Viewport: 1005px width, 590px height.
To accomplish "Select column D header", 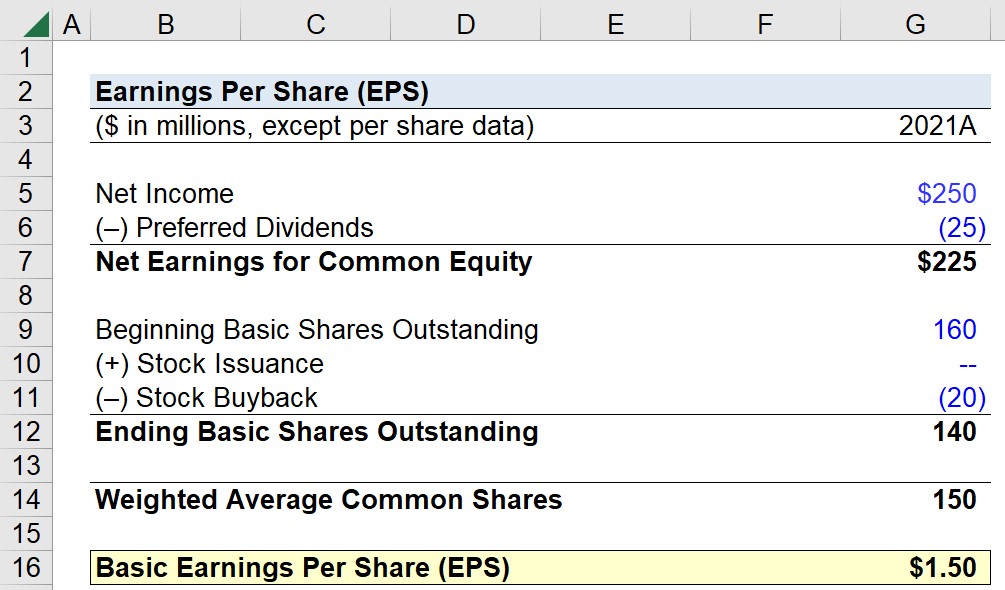I will pos(466,24).
